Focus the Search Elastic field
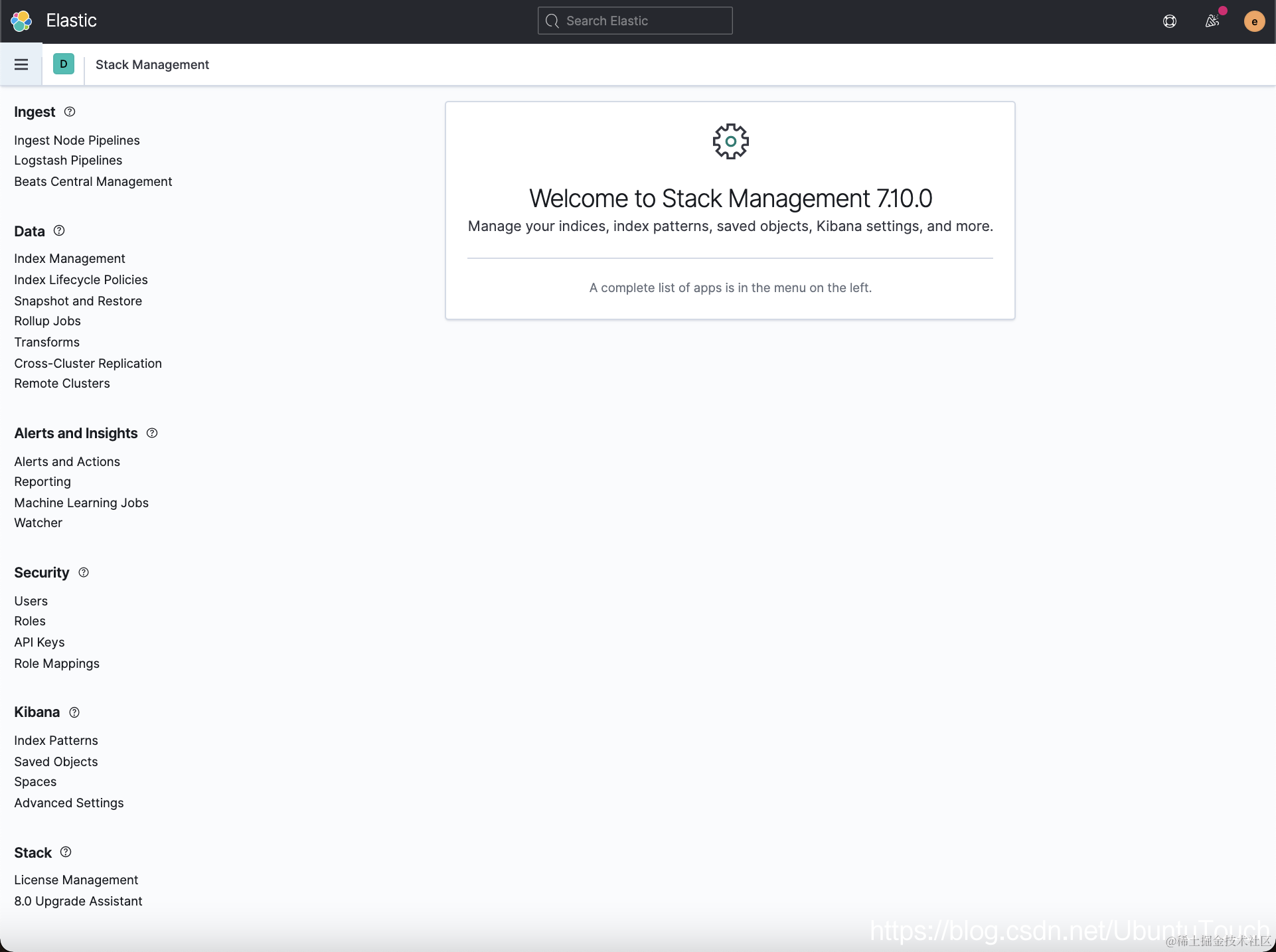 point(635,21)
